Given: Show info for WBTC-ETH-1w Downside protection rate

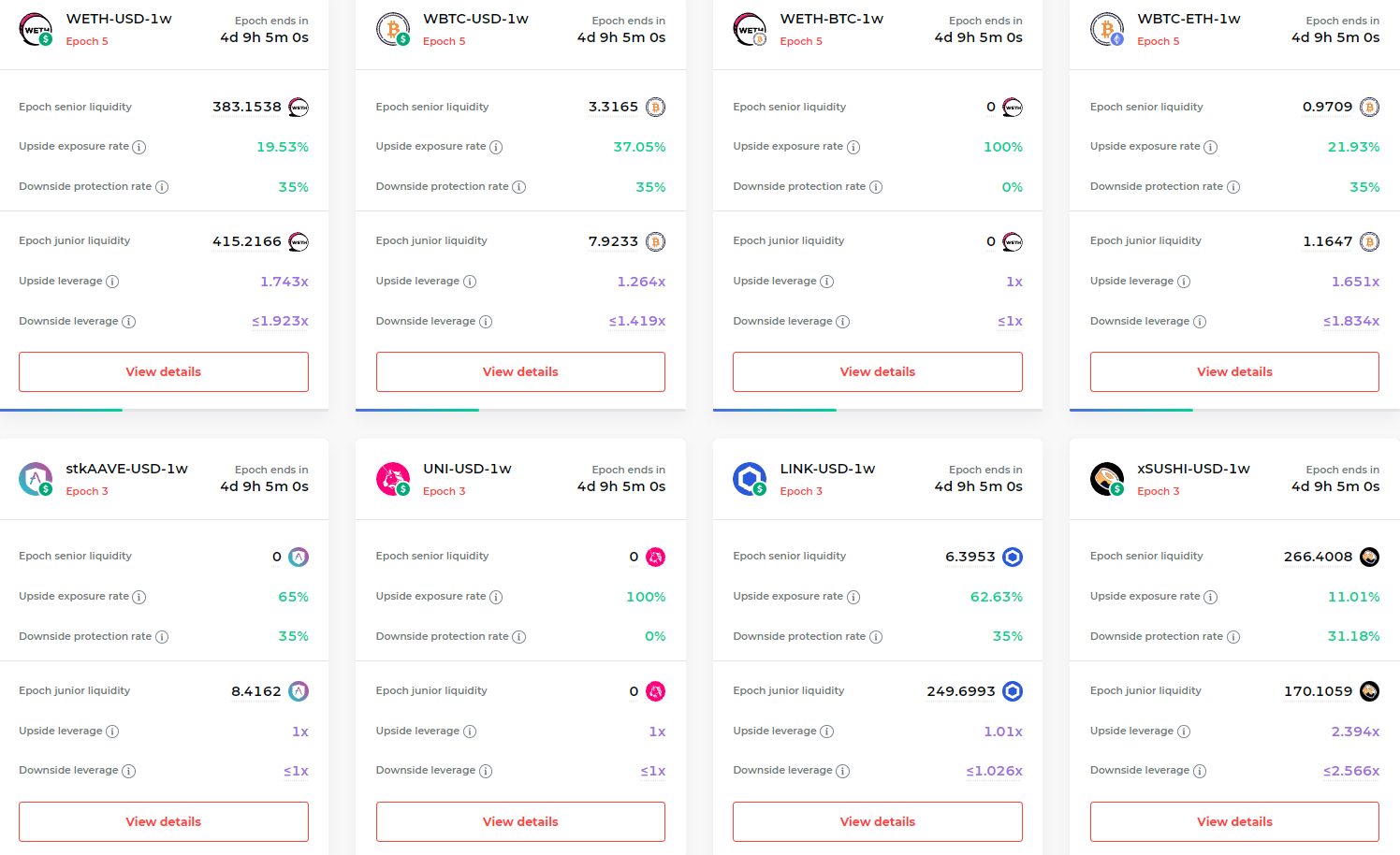Looking at the screenshot, I should pyautogui.click(x=1233, y=187).
